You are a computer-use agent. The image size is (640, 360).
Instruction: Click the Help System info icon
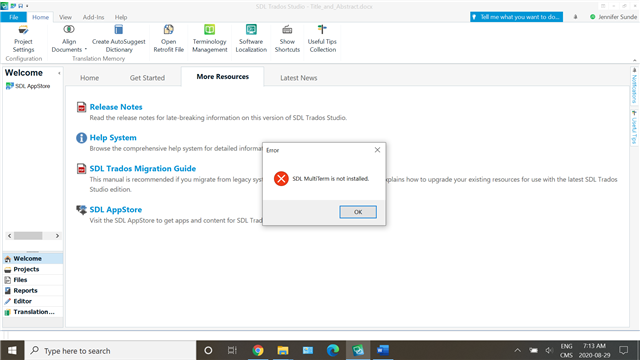coord(81,138)
